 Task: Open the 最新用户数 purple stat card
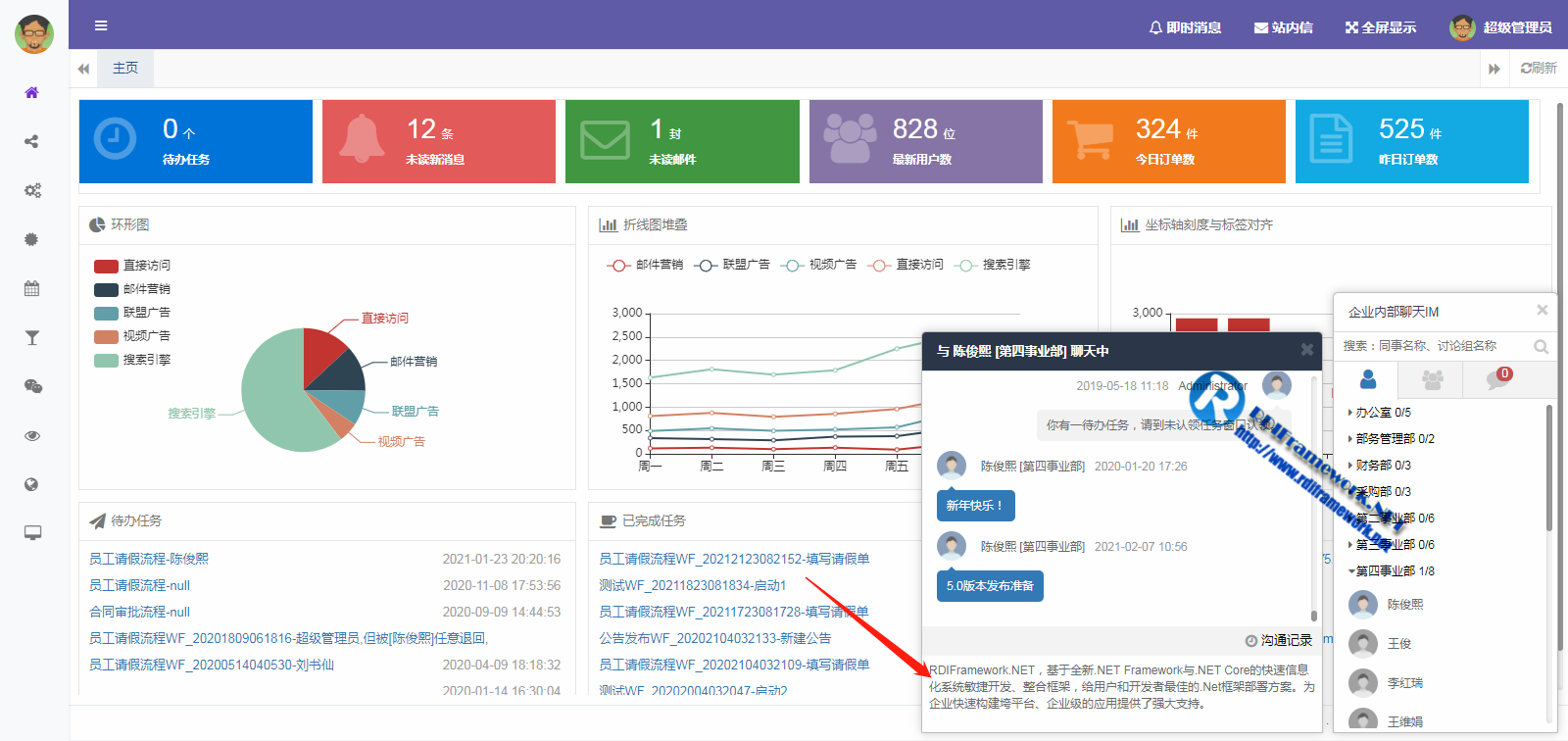click(926, 141)
